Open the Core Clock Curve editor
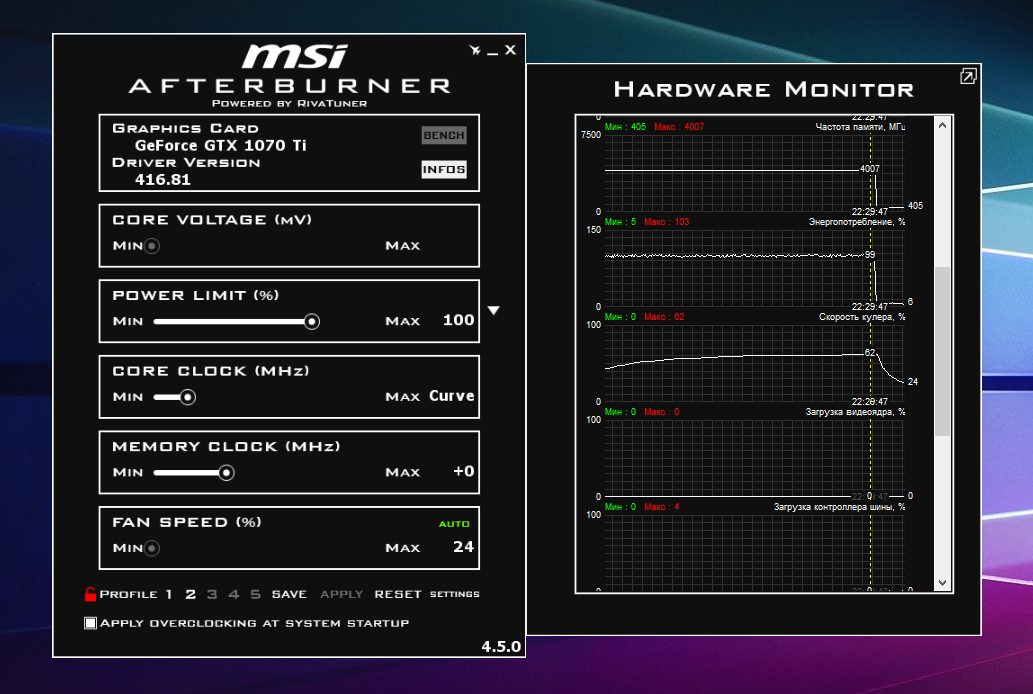This screenshot has height=694, width=1033. (x=451, y=395)
